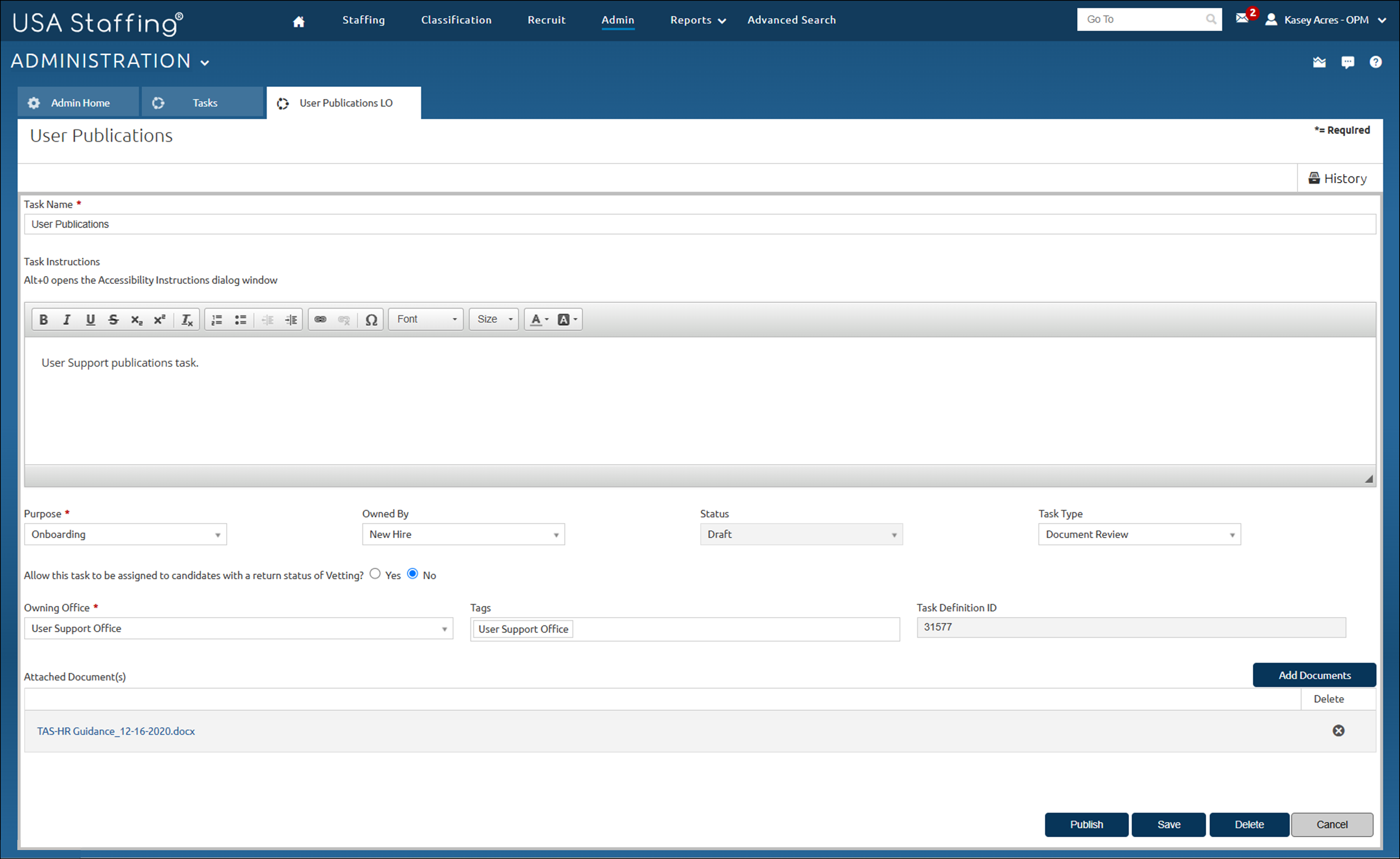This screenshot has height=859, width=1400.
Task: Click the Tags field with User Support Office
Action: [x=685, y=629]
